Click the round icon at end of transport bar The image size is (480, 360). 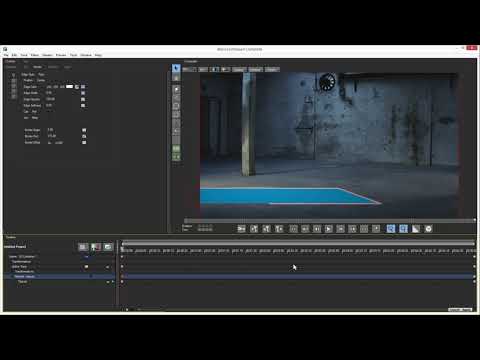[429, 229]
